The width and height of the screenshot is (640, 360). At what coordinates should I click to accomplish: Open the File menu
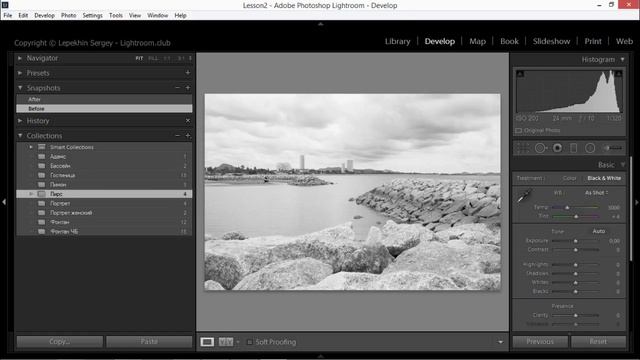(8, 16)
